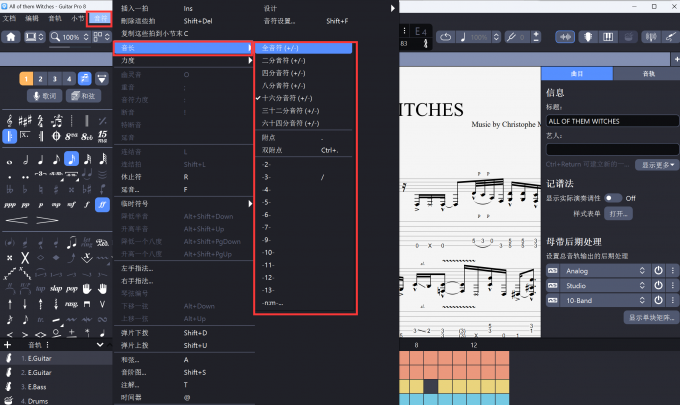Toggle the multi-voice edit button
680x405 pixels.
click(x=85, y=78)
